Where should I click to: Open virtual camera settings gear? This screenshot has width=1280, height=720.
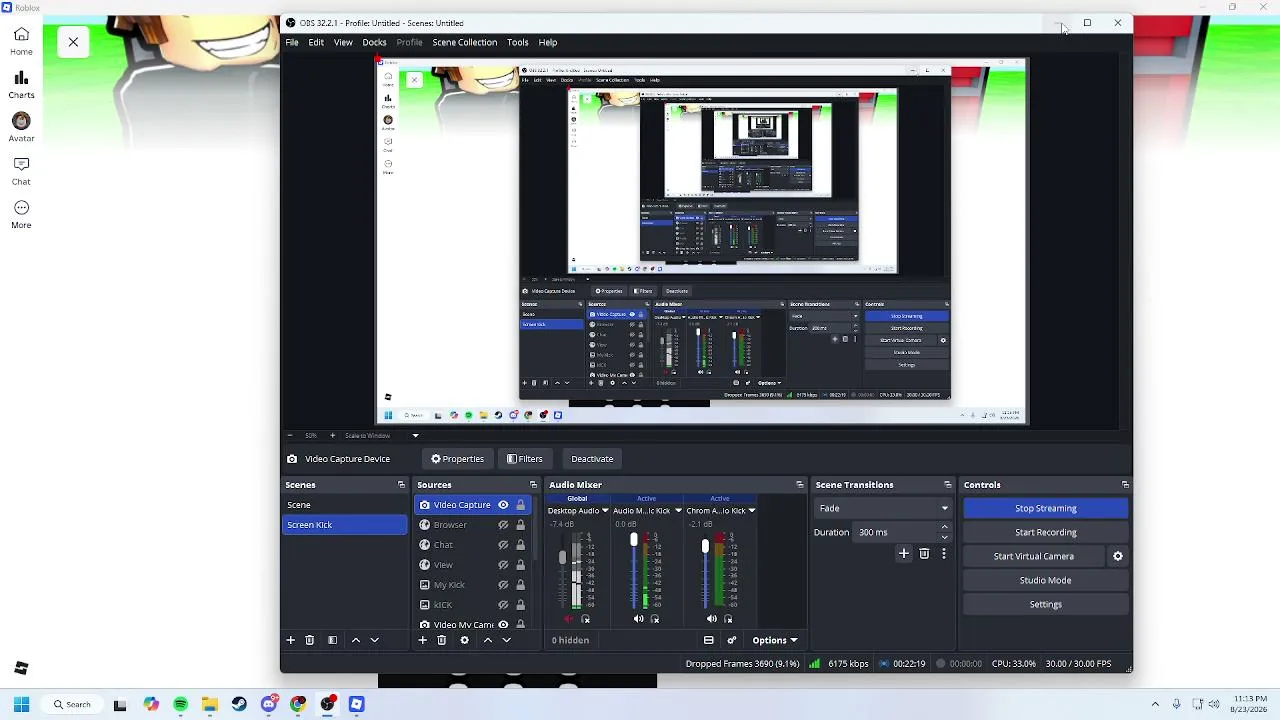1118,556
